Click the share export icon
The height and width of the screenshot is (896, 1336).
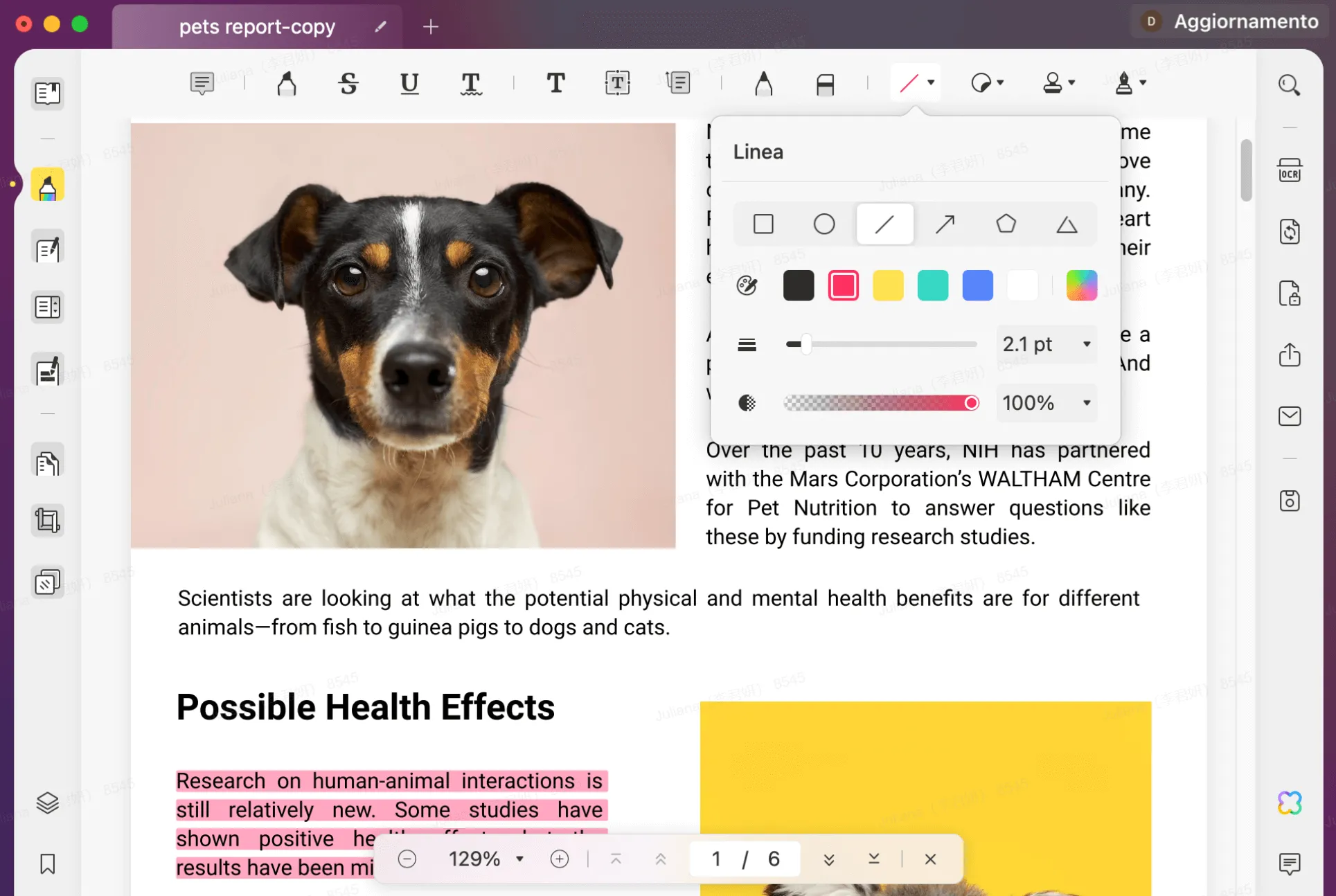pos(1289,354)
